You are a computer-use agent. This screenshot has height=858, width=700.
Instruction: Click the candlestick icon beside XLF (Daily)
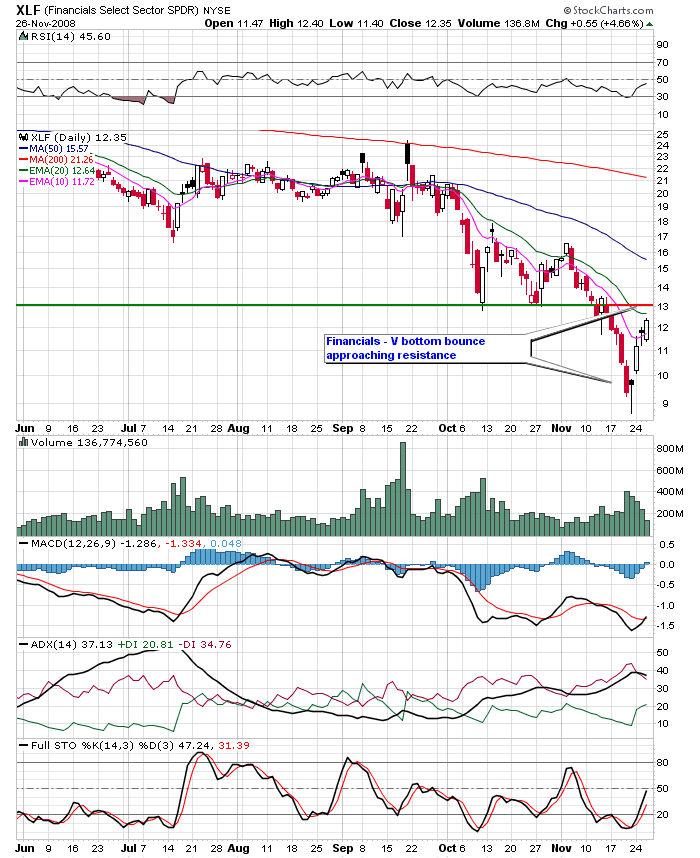(x=24, y=137)
